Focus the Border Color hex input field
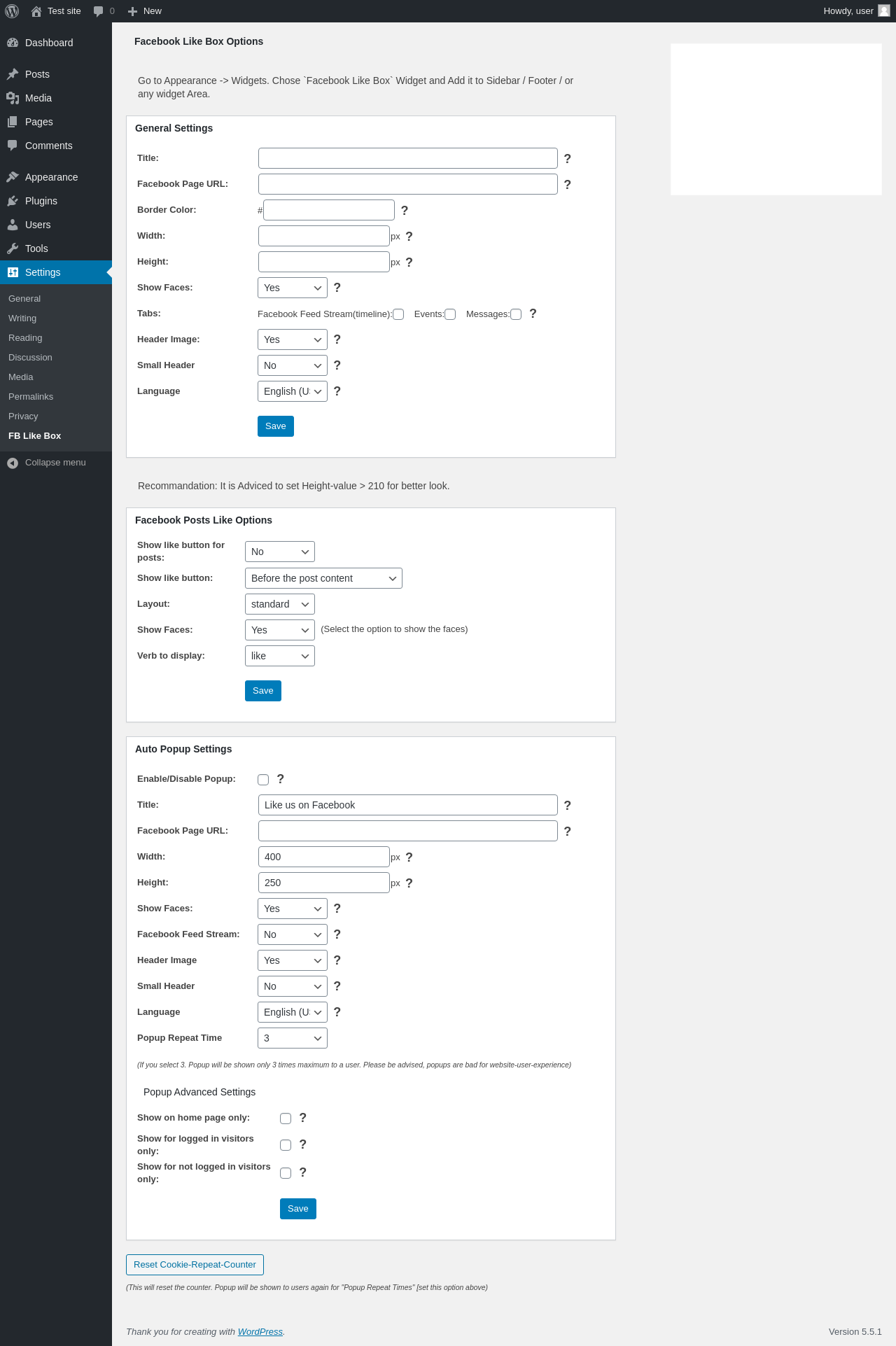The width and height of the screenshot is (896, 1346). tap(329, 210)
